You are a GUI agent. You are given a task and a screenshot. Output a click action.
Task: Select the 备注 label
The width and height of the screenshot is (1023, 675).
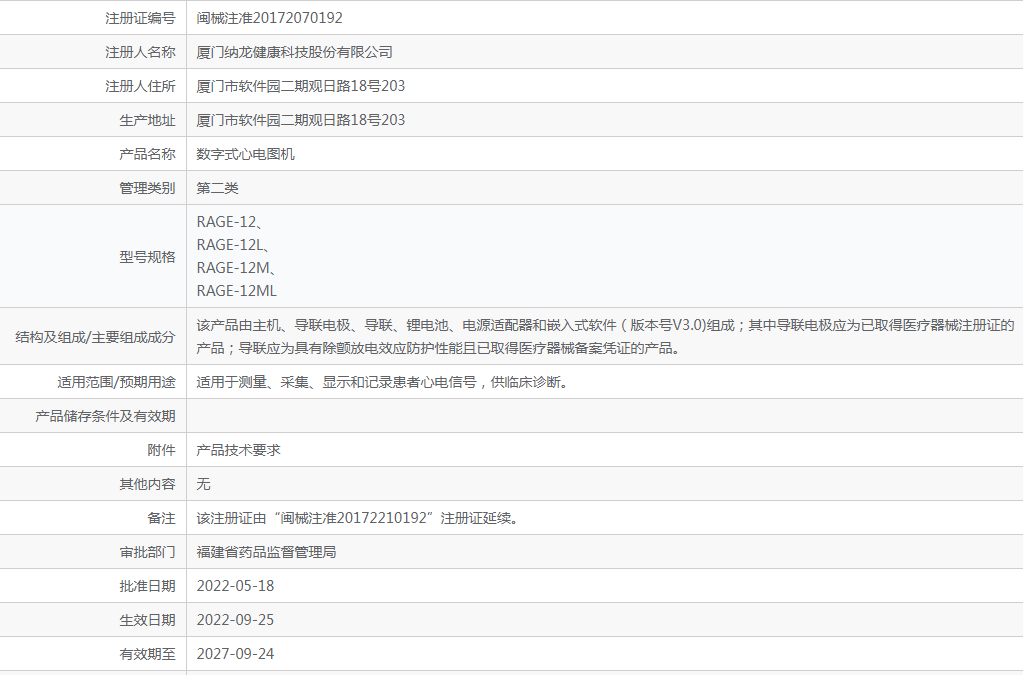tap(161, 518)
